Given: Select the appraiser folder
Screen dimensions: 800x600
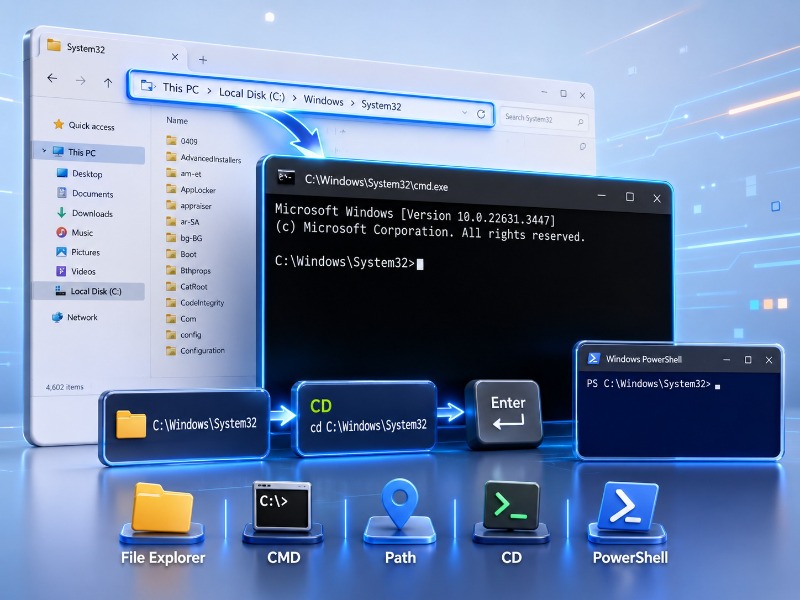Looking at the screenshot, I should coord(189,206).
